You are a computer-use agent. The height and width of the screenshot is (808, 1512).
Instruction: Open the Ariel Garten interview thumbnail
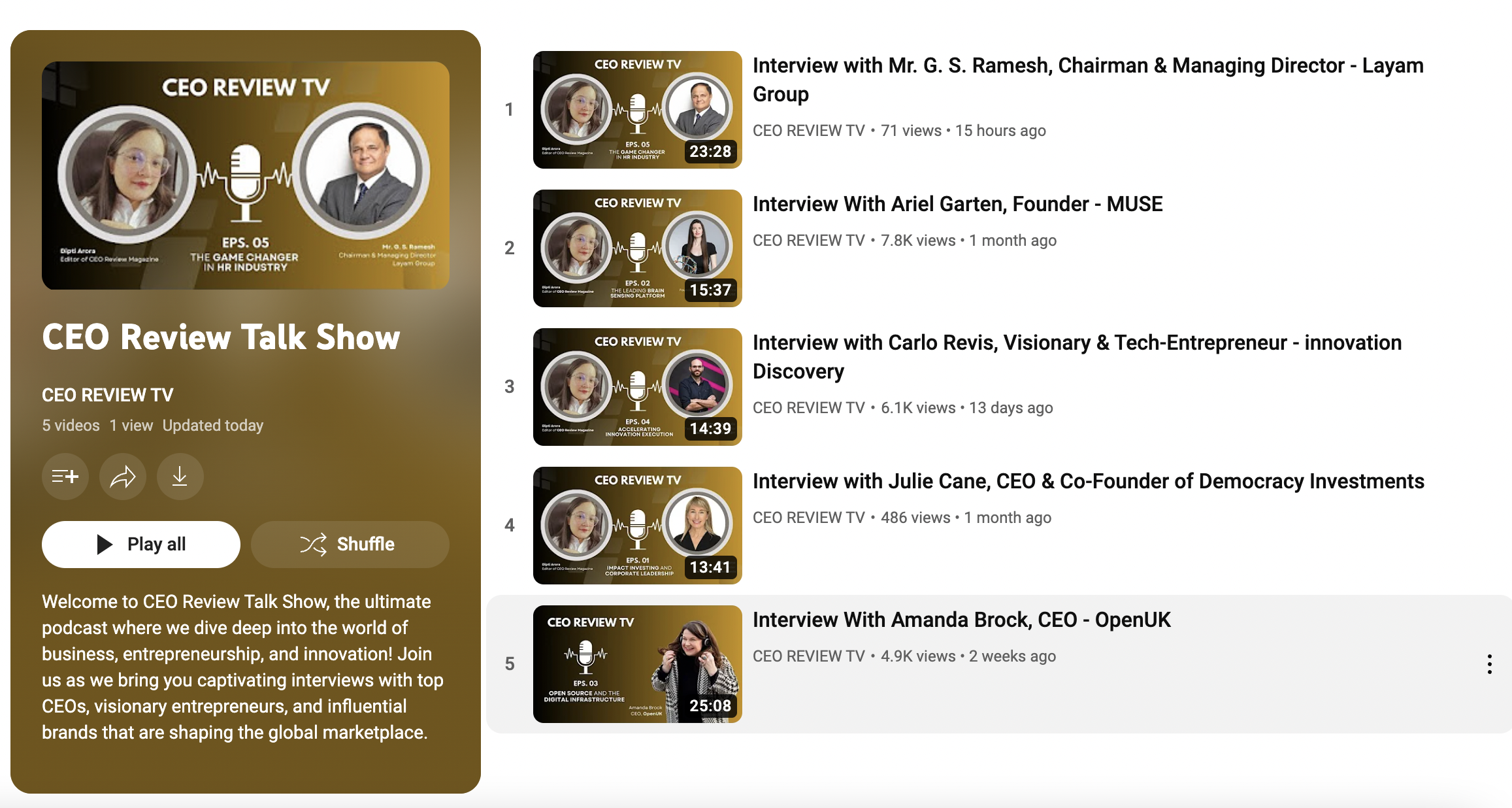coord(638,248)
